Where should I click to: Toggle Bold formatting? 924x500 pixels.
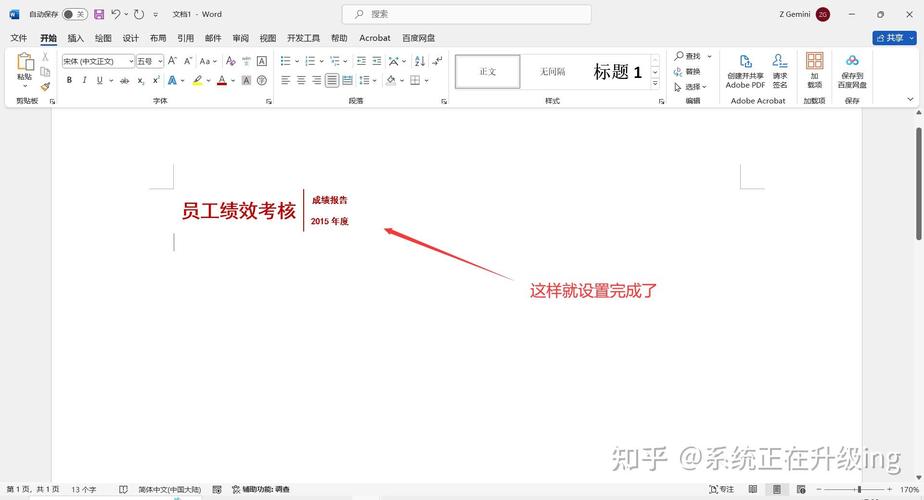[x=70, y=80]
